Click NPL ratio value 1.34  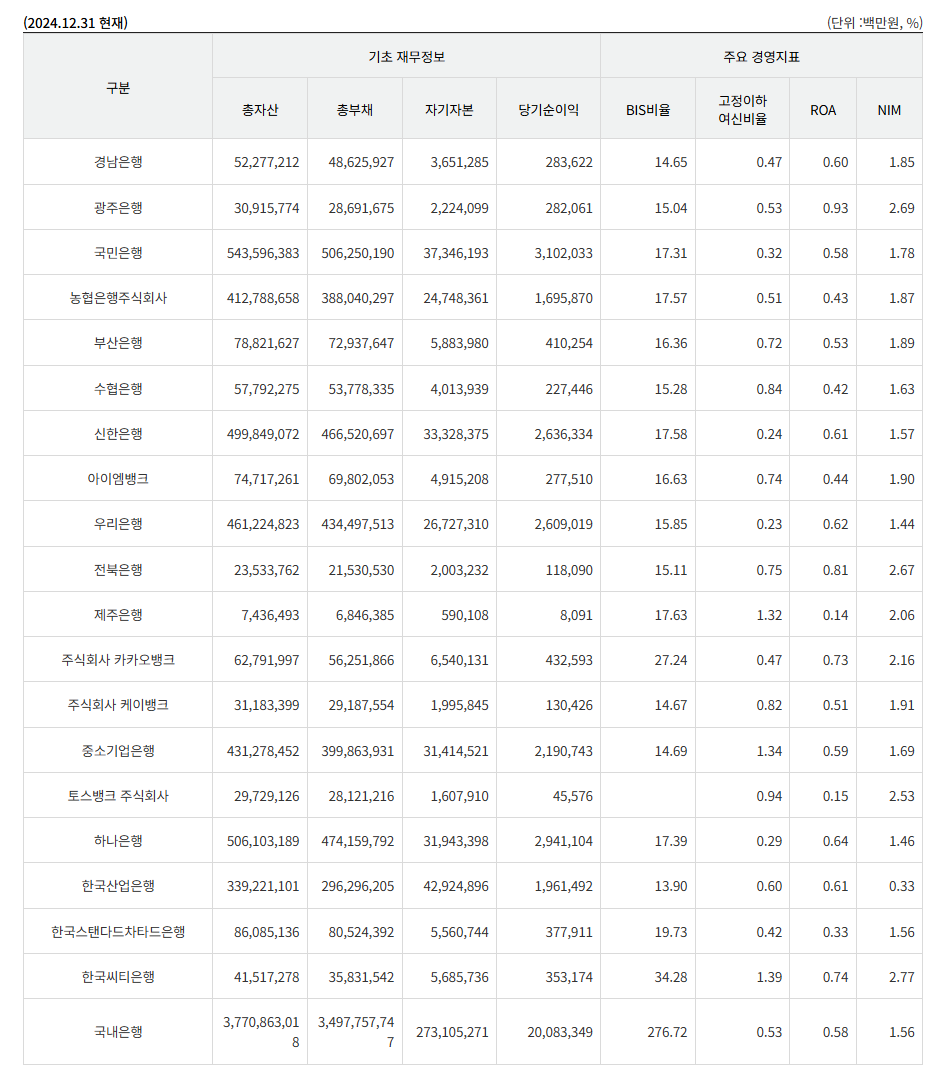(769, 751)
